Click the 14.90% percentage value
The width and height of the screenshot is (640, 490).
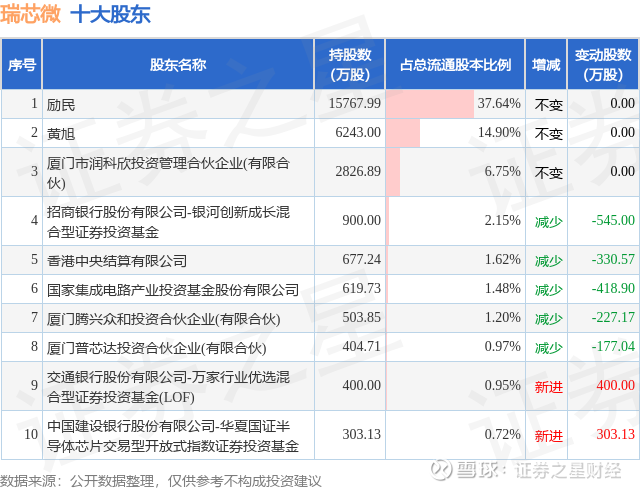click(499, 132)
